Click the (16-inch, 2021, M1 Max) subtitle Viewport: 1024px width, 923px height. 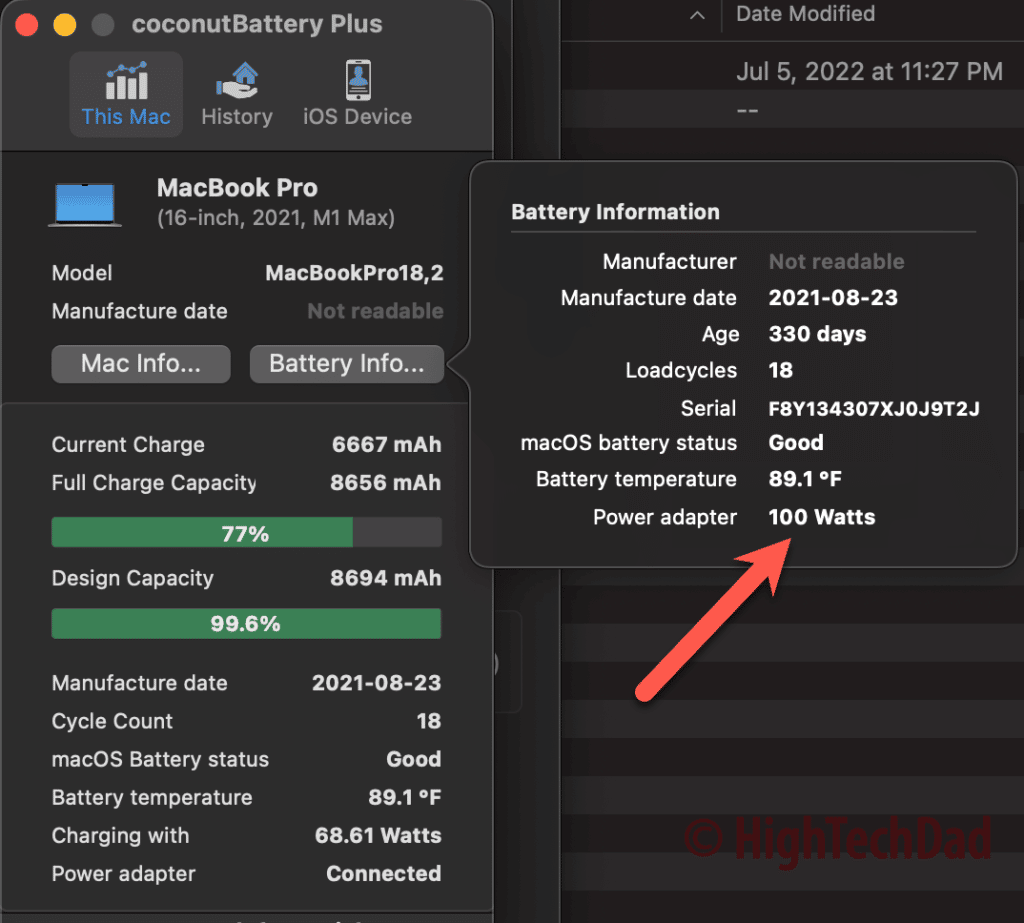(276, 218)
